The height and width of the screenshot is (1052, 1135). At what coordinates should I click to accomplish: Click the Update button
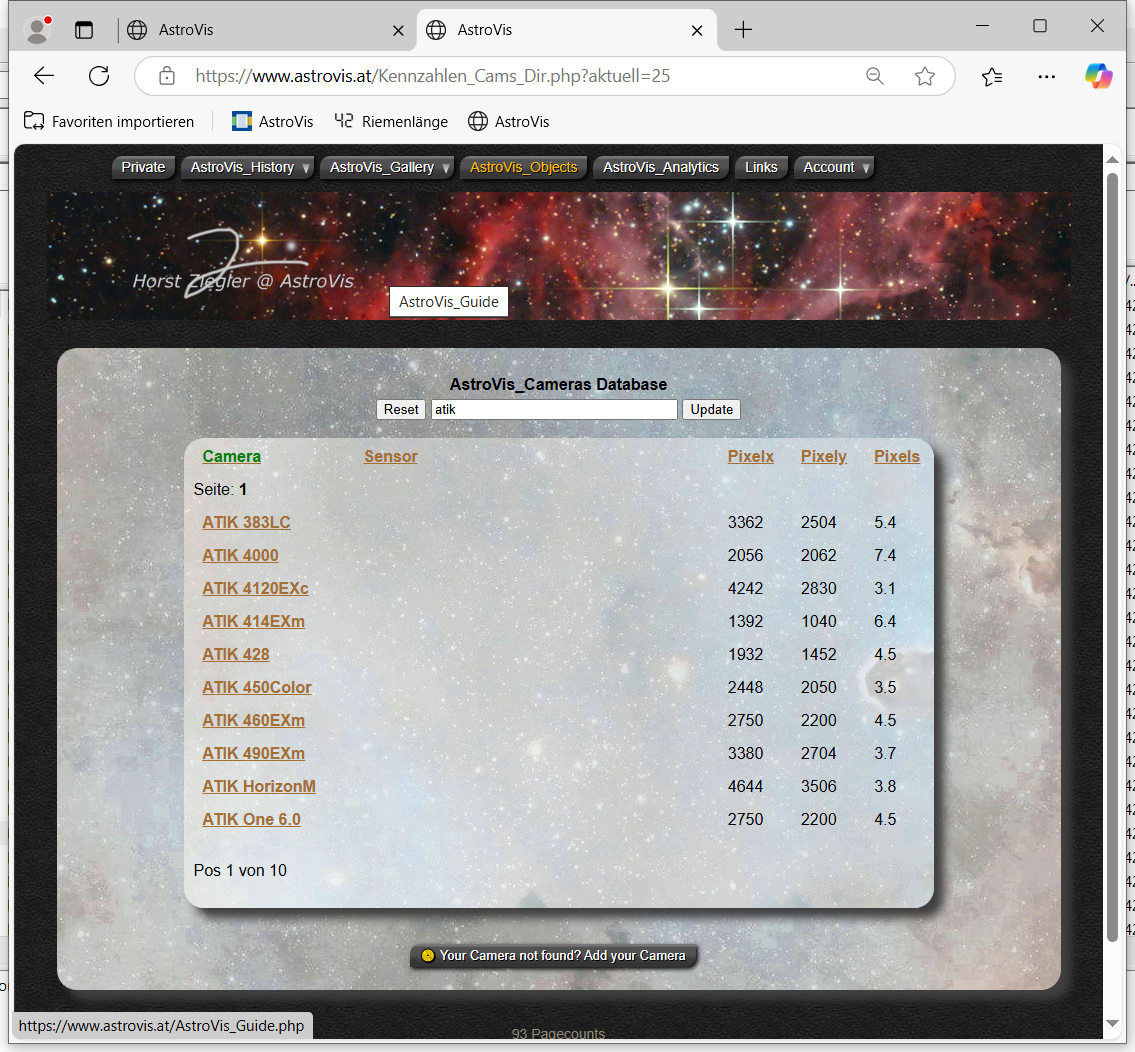[x=711, y=409]
